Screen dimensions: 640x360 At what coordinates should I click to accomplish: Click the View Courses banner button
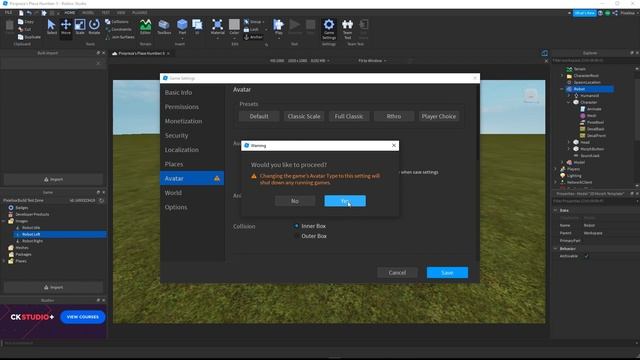point(83,317)
